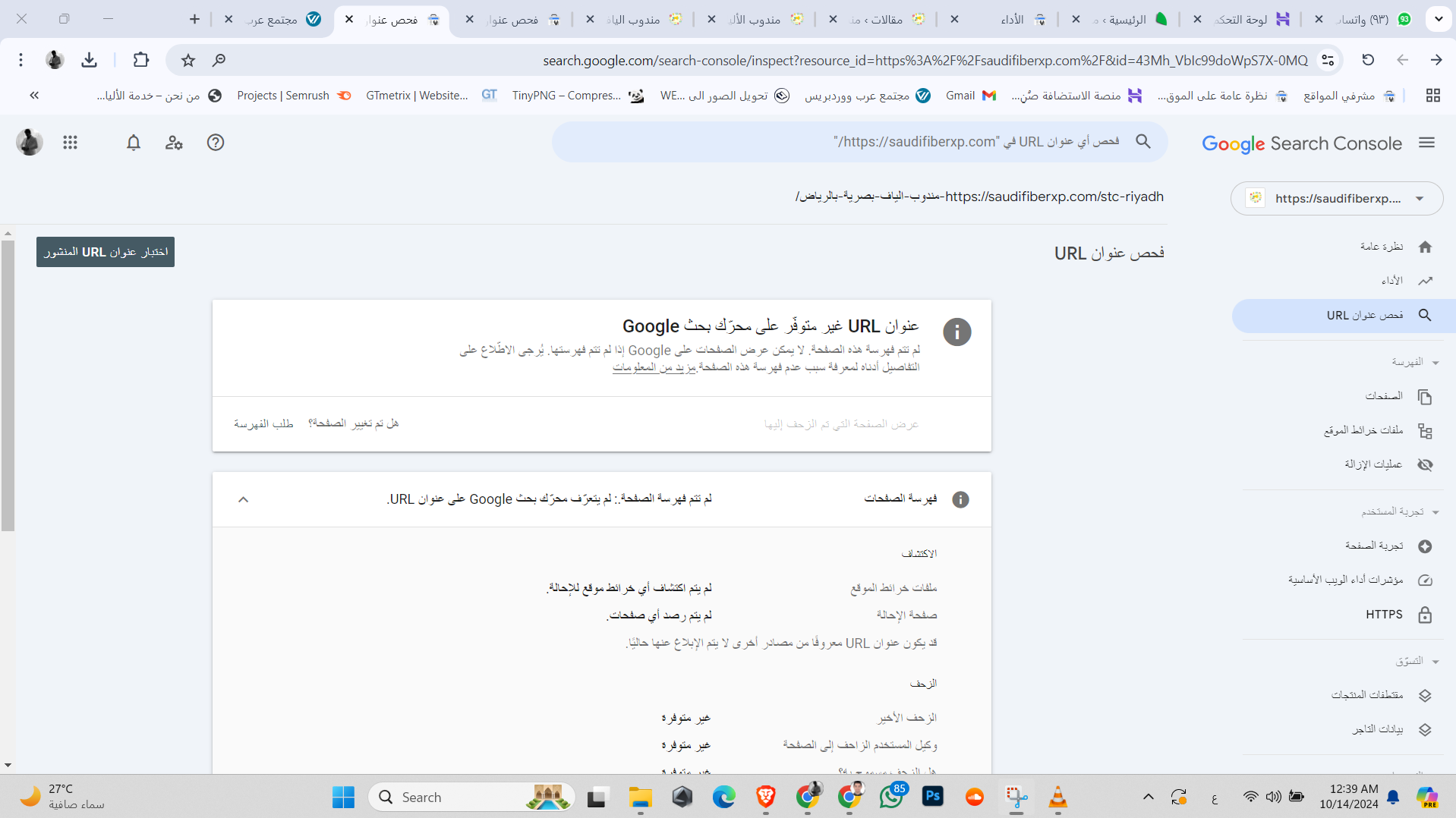The height and width of the screenshot is (818, 1456).
Task: Open browser extensions puzzle icon
Action: coord(141,60)
